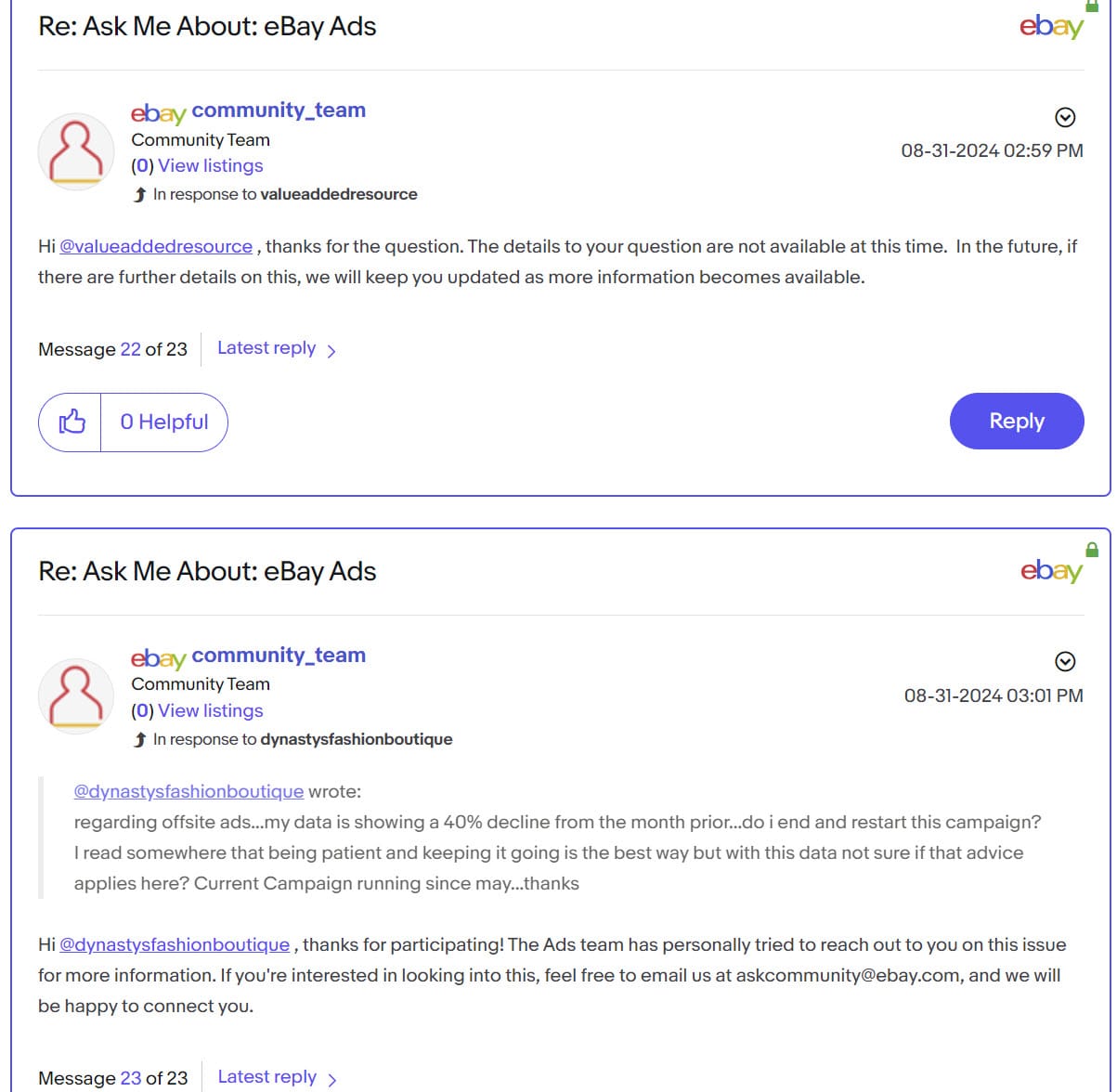Image resolution: width=1117 pixels, height=1092 pixels.
Task: Click the message 22 number link
Action: [x=130, y=350]
